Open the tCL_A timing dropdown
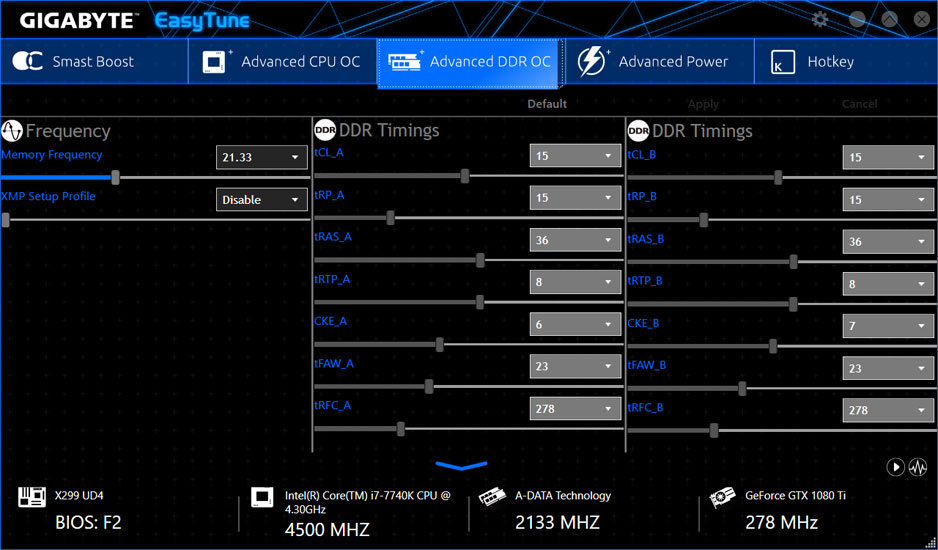This screenshot has height=550, width=938. [575, 156]
